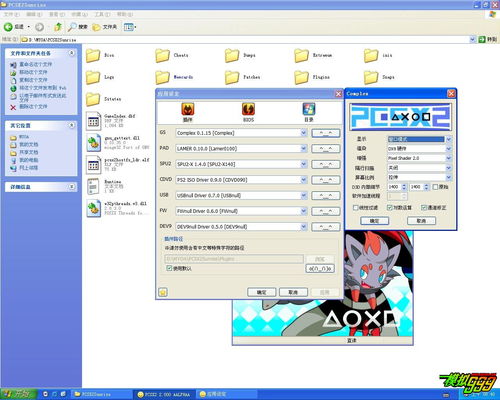The height and width of the screenshot is (400, 500).
Task: Select the Sstates folder icon
Action: tap(93, 99)
